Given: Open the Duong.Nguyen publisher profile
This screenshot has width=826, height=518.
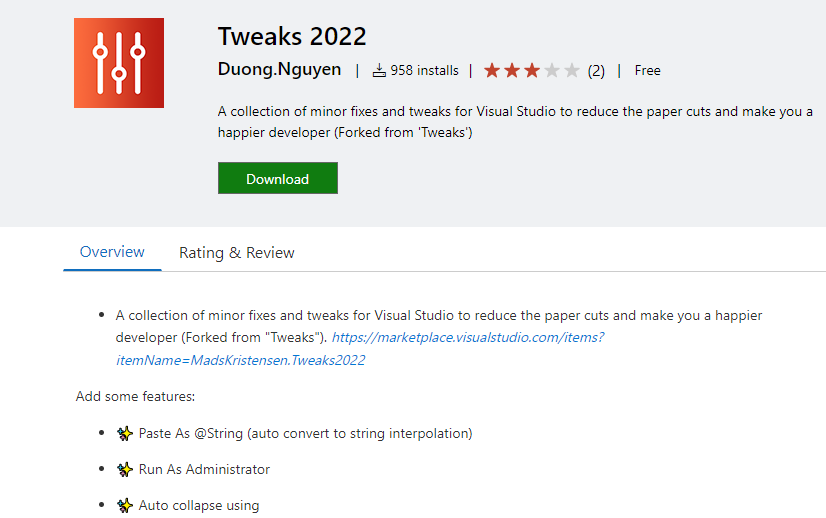Looking at the screenshot, I should [279, 70].
